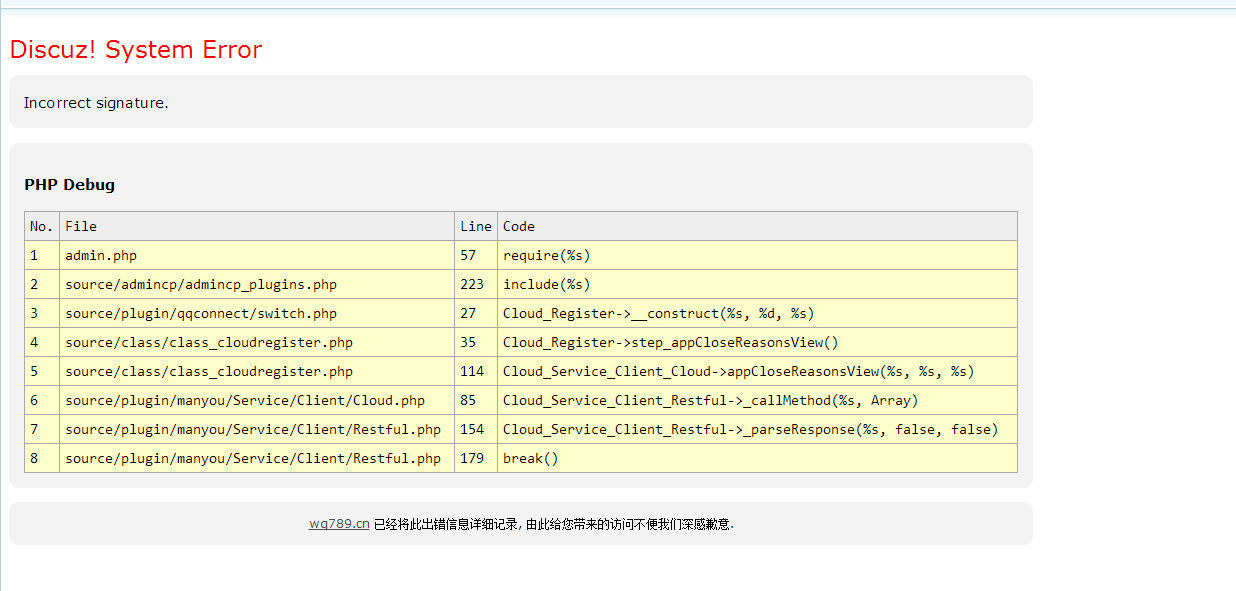Click the "File" column header
Image resolution: width=1236 pixels, height=591 pixels.
point(257,226)
